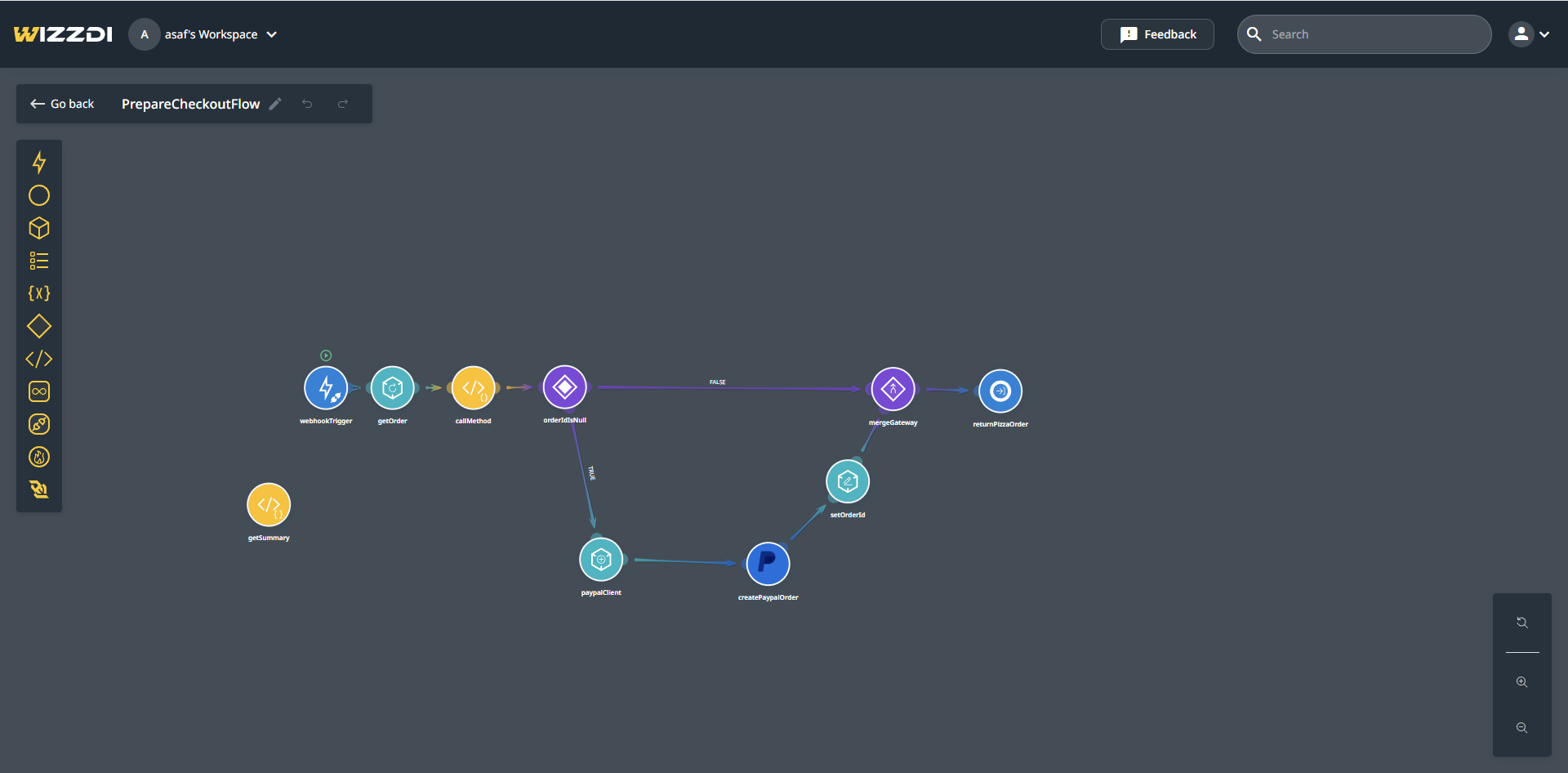
Task: Pick the list tool in sidebar
Action: (39, 261)
